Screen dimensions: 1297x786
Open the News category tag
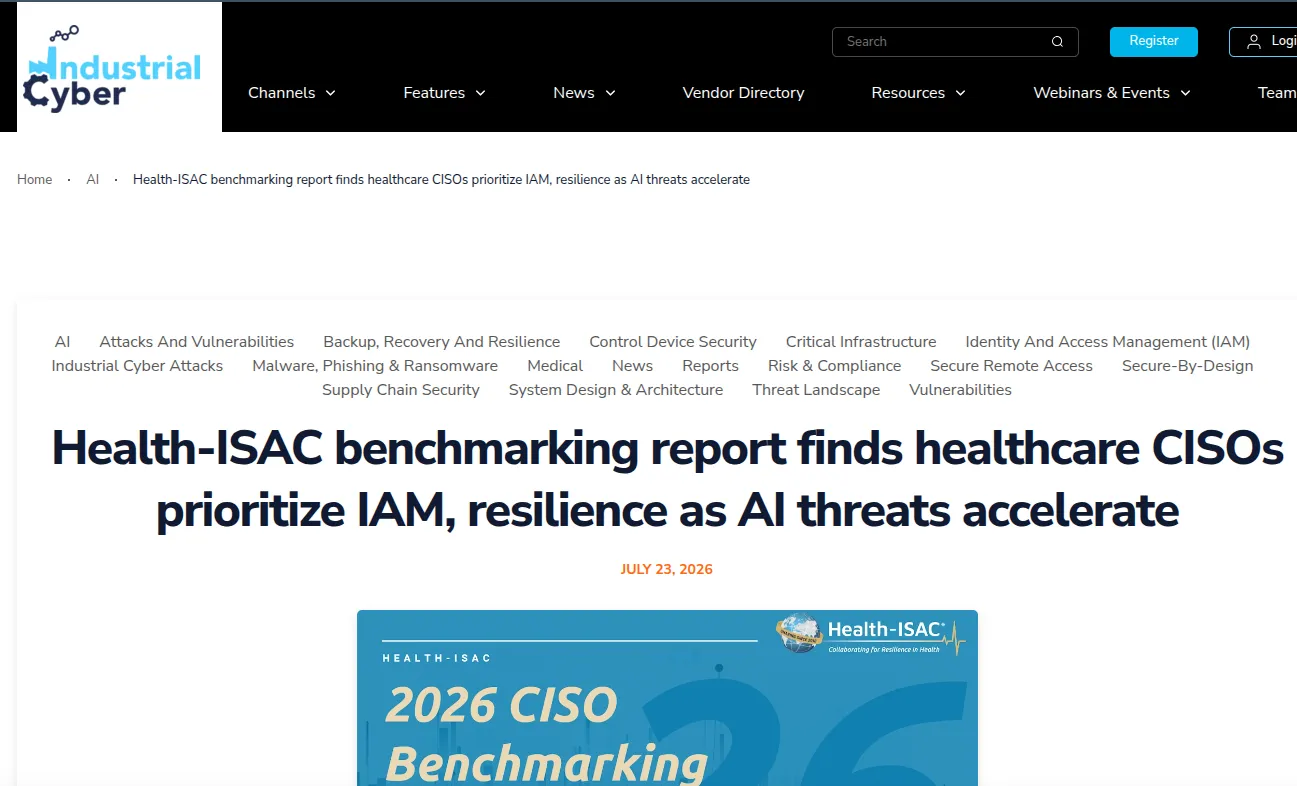632,366
